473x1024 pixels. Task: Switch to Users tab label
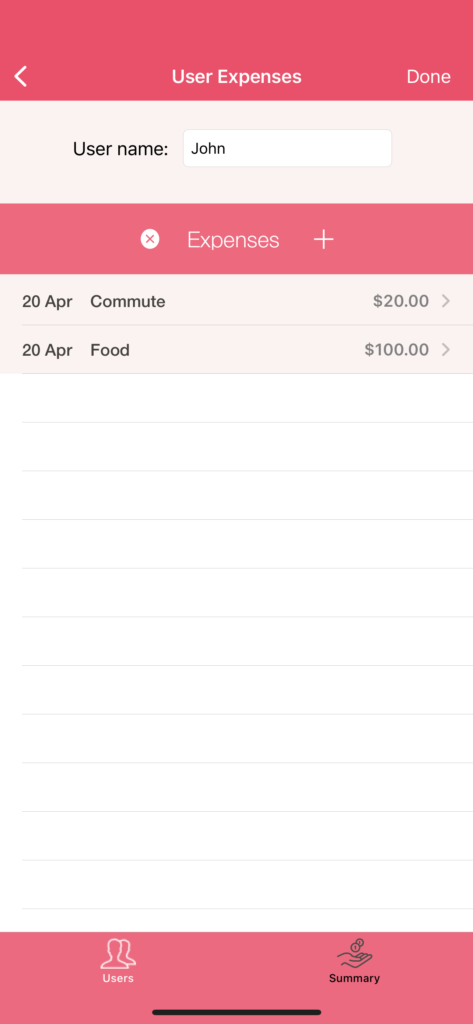click(118, 978)
